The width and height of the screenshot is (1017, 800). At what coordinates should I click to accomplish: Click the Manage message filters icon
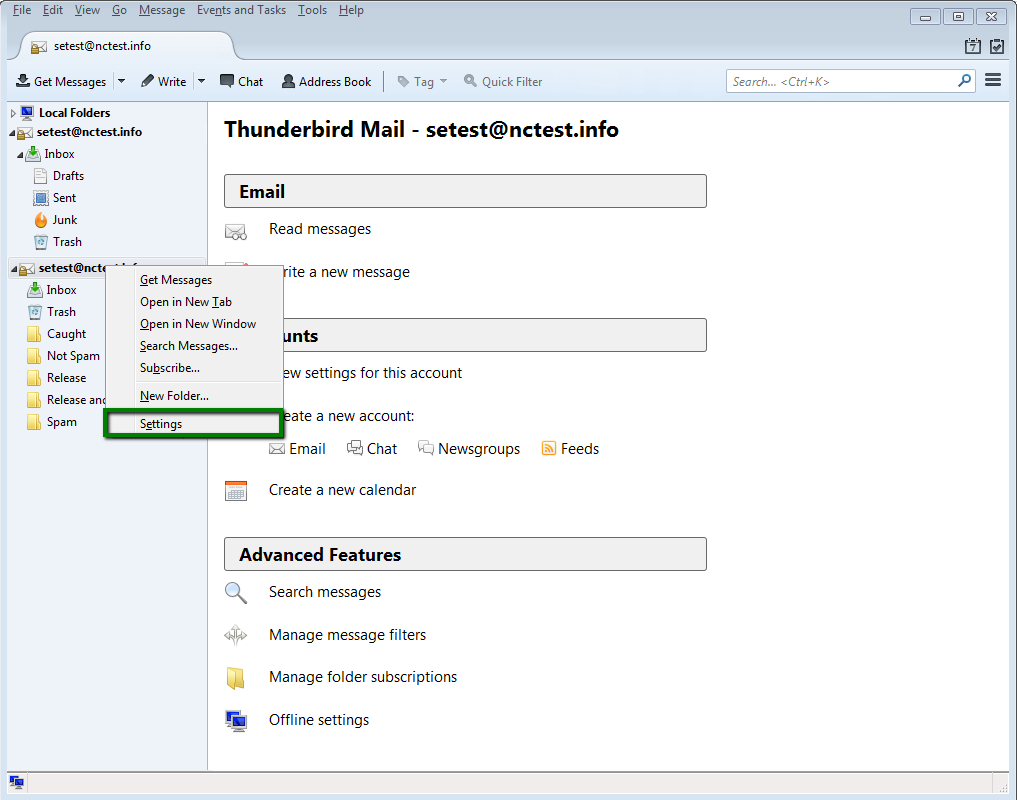[235, 635]
